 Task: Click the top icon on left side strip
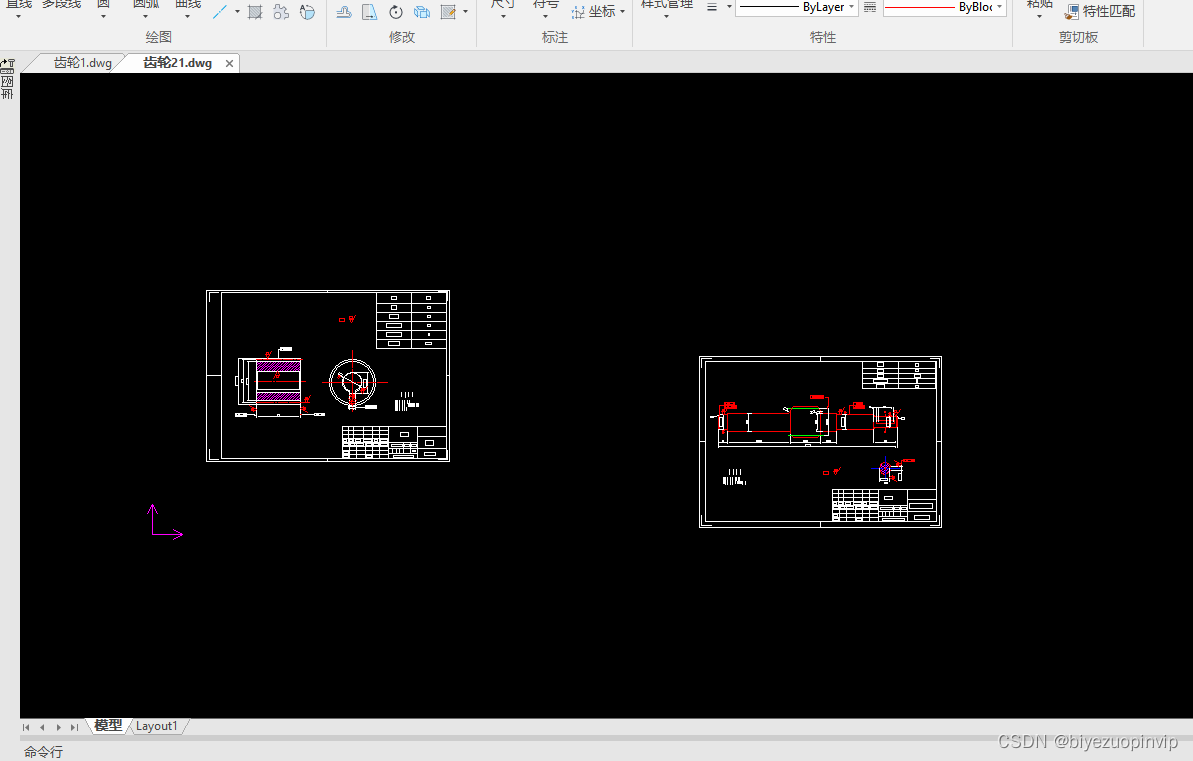[7, 66]
